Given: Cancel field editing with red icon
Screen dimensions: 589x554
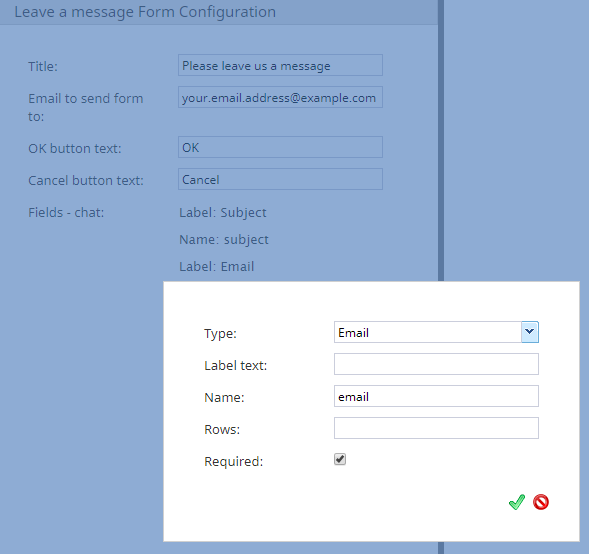Looking at the screenshot, I should (x=541, y=502).
